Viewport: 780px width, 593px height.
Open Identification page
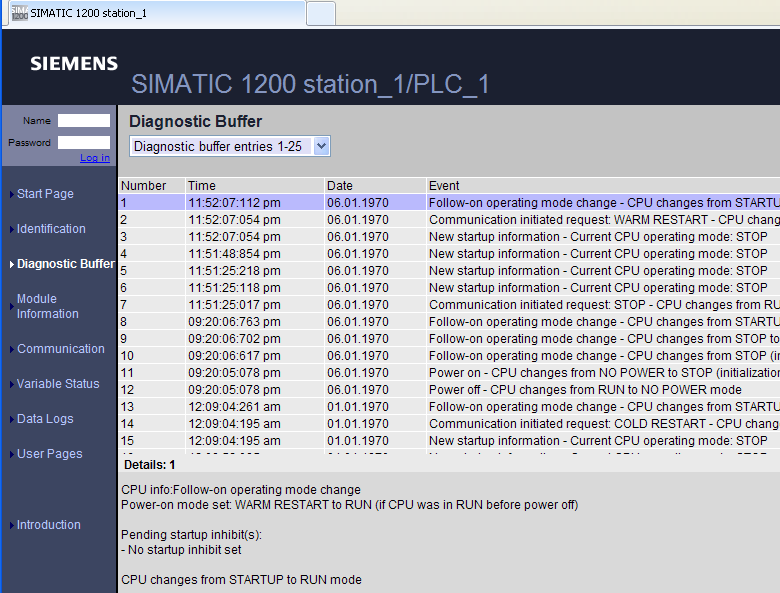(51, 229)
